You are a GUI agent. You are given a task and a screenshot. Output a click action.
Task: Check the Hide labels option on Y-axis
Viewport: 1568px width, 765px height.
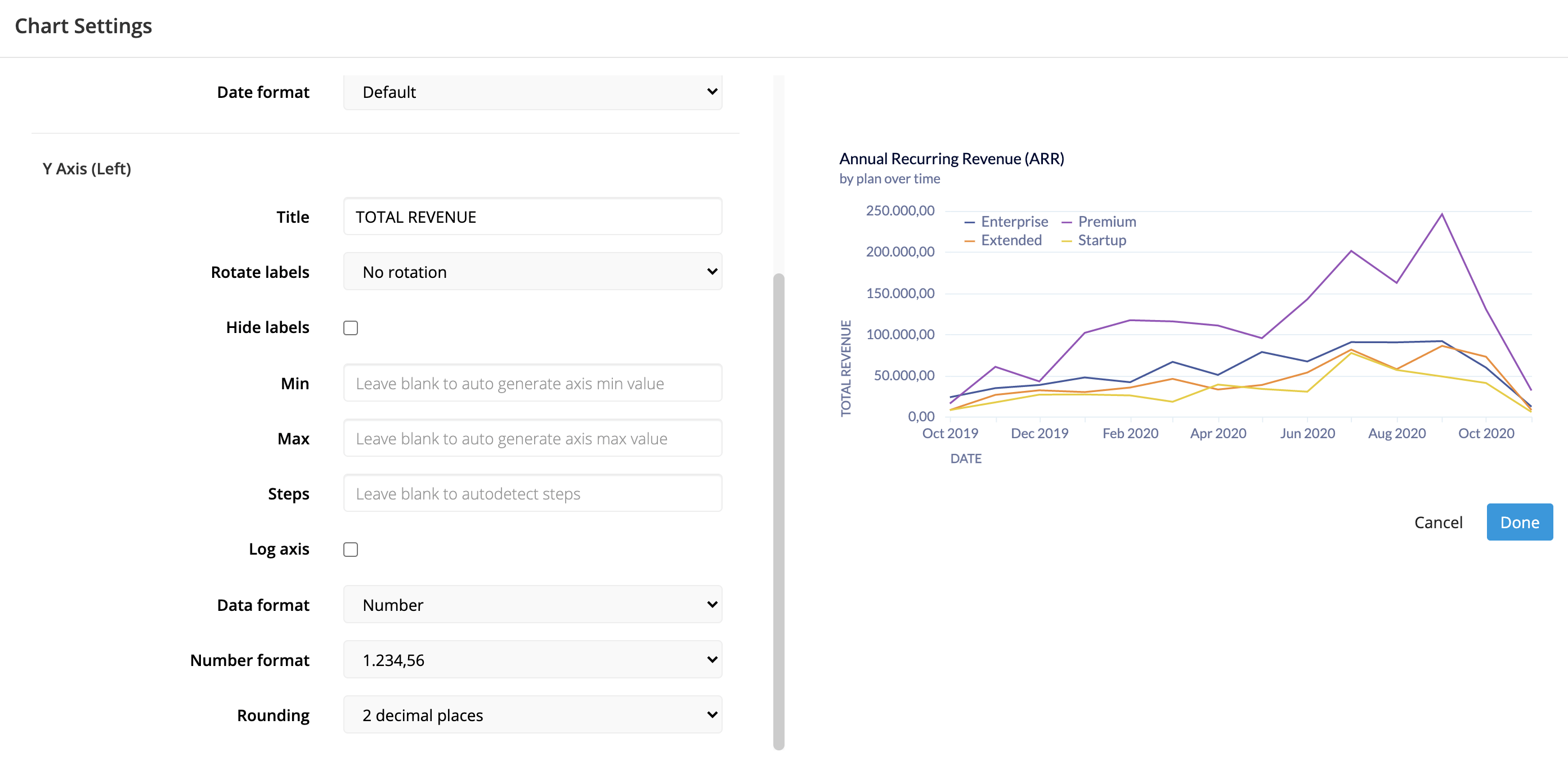[x=350, y=327]
